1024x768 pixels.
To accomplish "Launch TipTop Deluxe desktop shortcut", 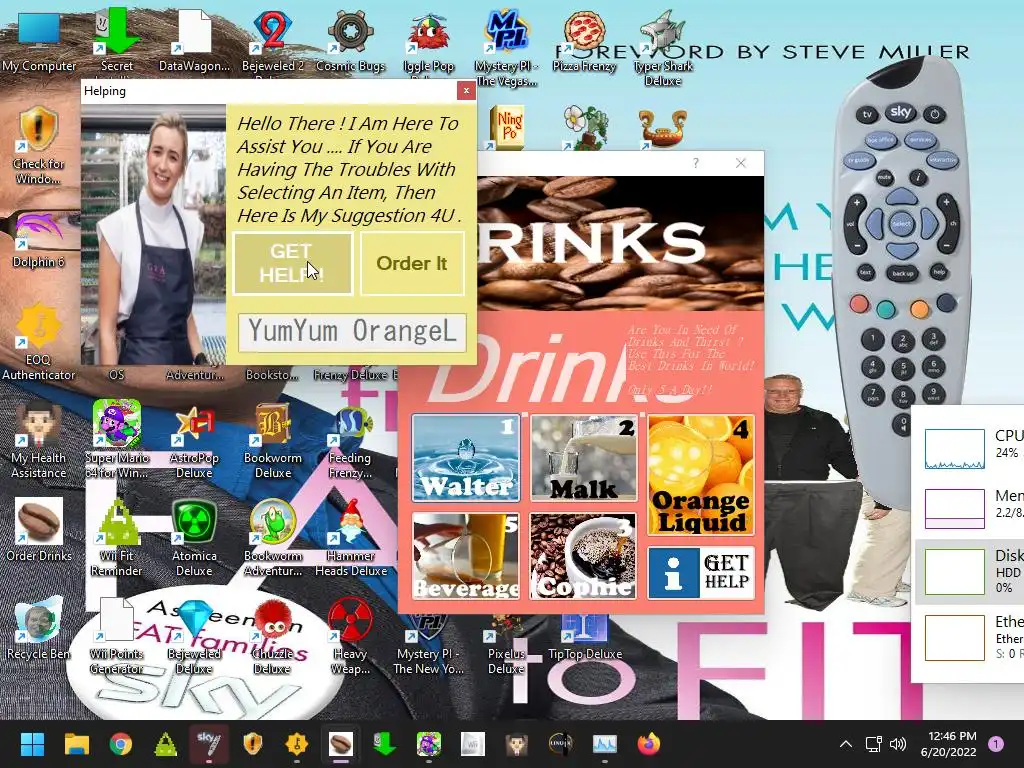I will (584, 637).
